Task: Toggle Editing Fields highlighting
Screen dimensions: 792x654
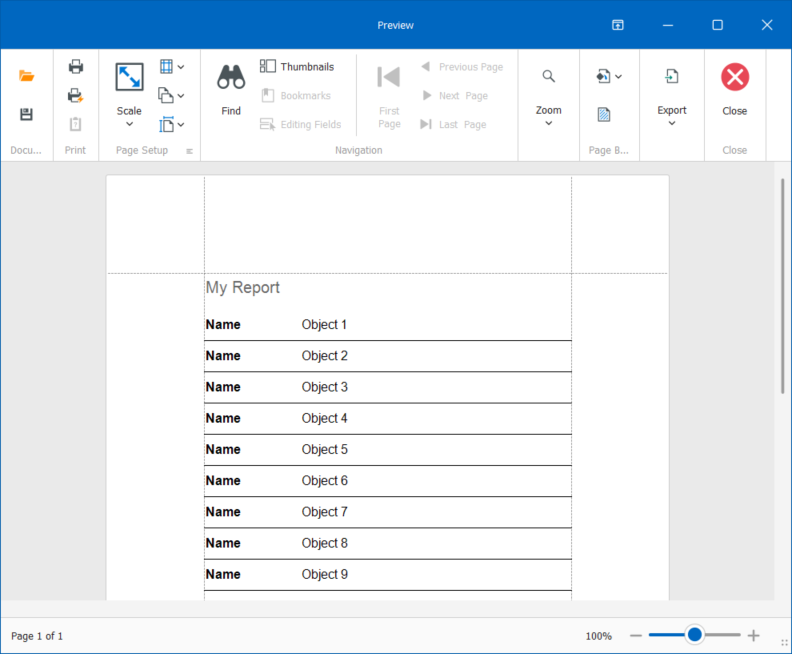Action: pos(301,124)
